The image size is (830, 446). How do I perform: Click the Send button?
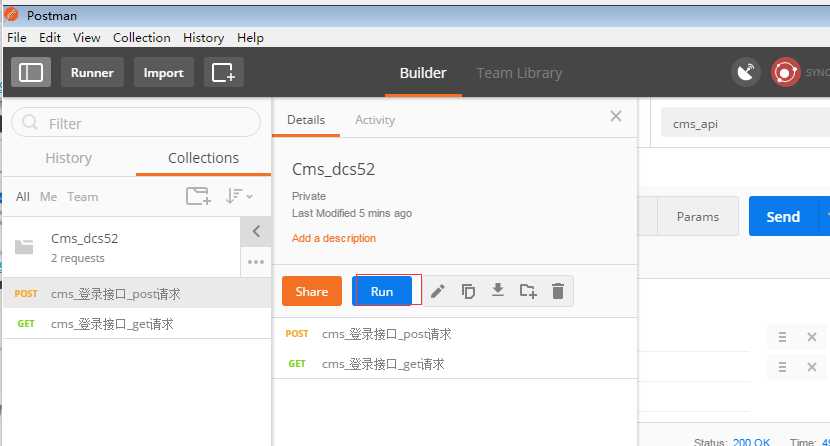point(783,216)
